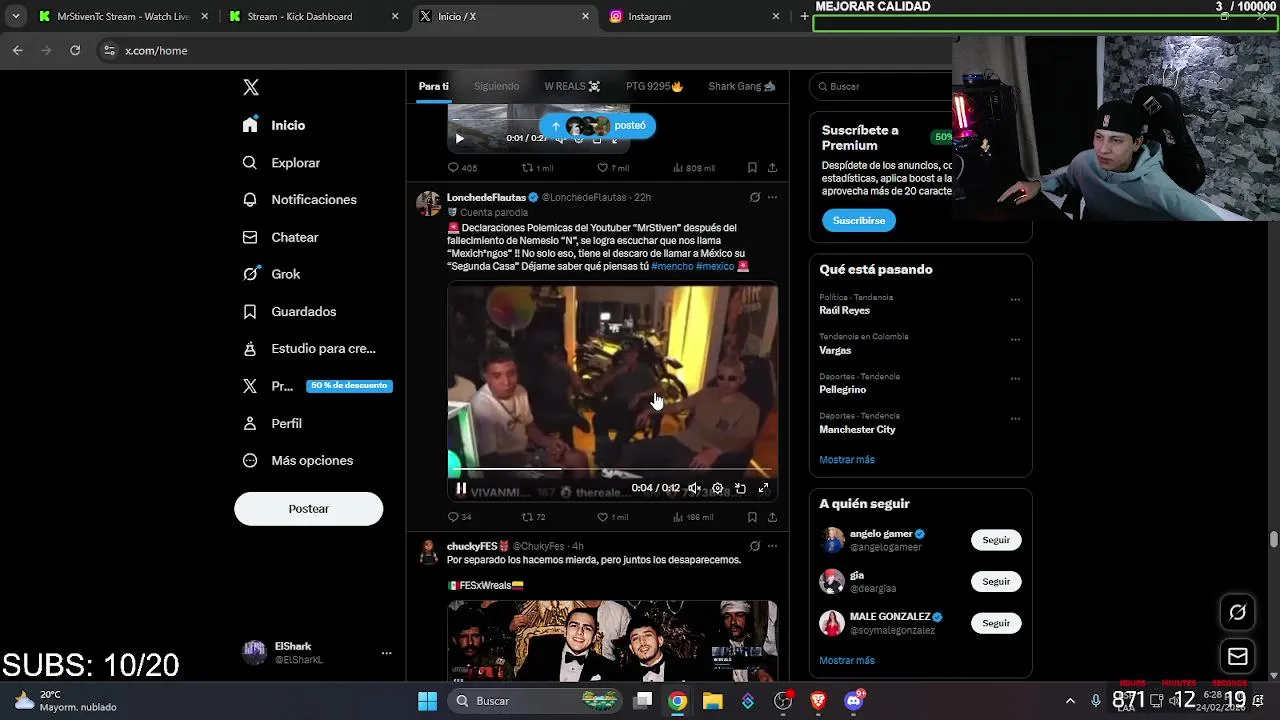
Task: Open Más opciones menu
Action: click(x=297, y=460)
